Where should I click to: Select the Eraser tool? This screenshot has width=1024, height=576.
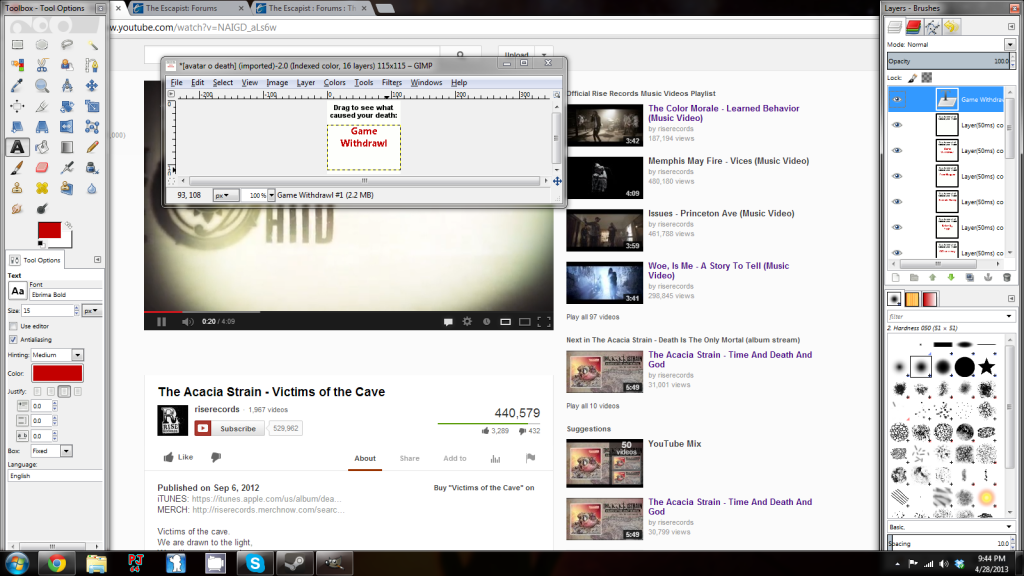coord(42,168)
